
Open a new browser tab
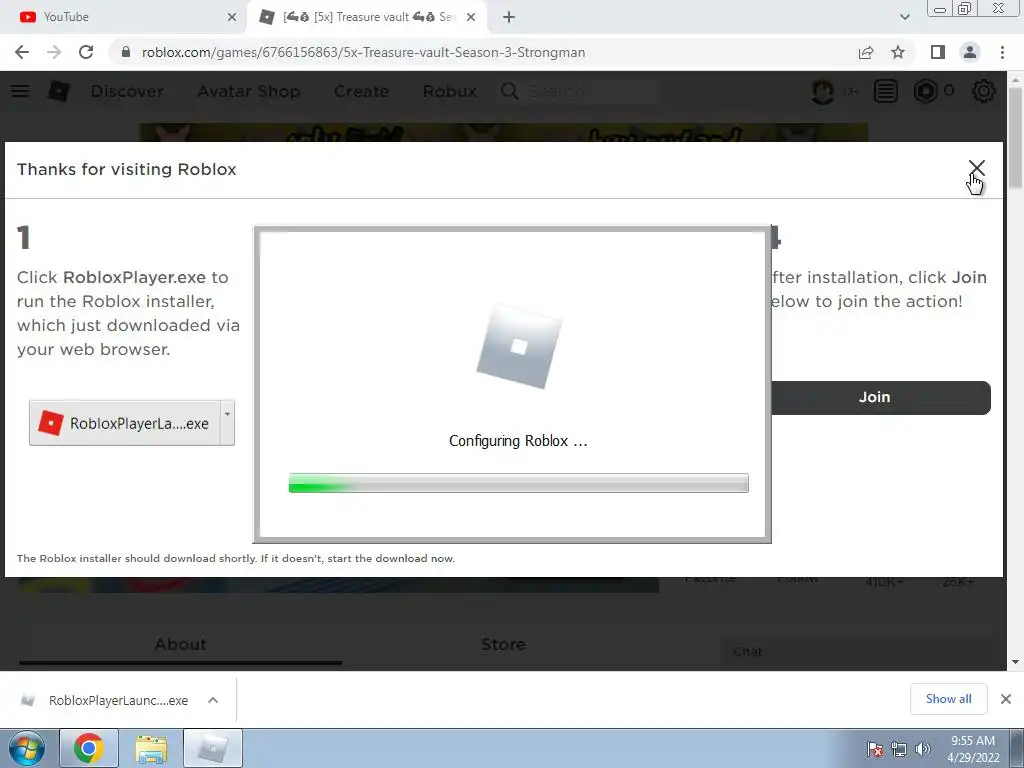[509, 17]
